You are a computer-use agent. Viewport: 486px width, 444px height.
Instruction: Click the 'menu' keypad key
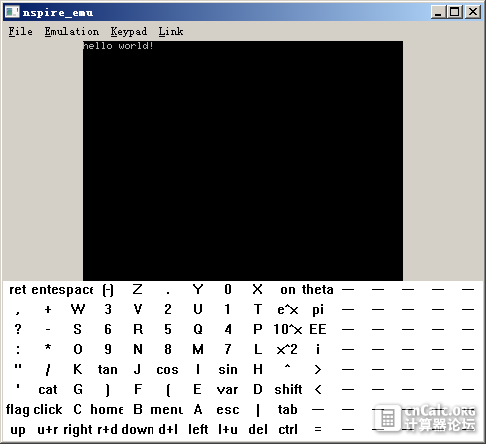tap(167, 409)
